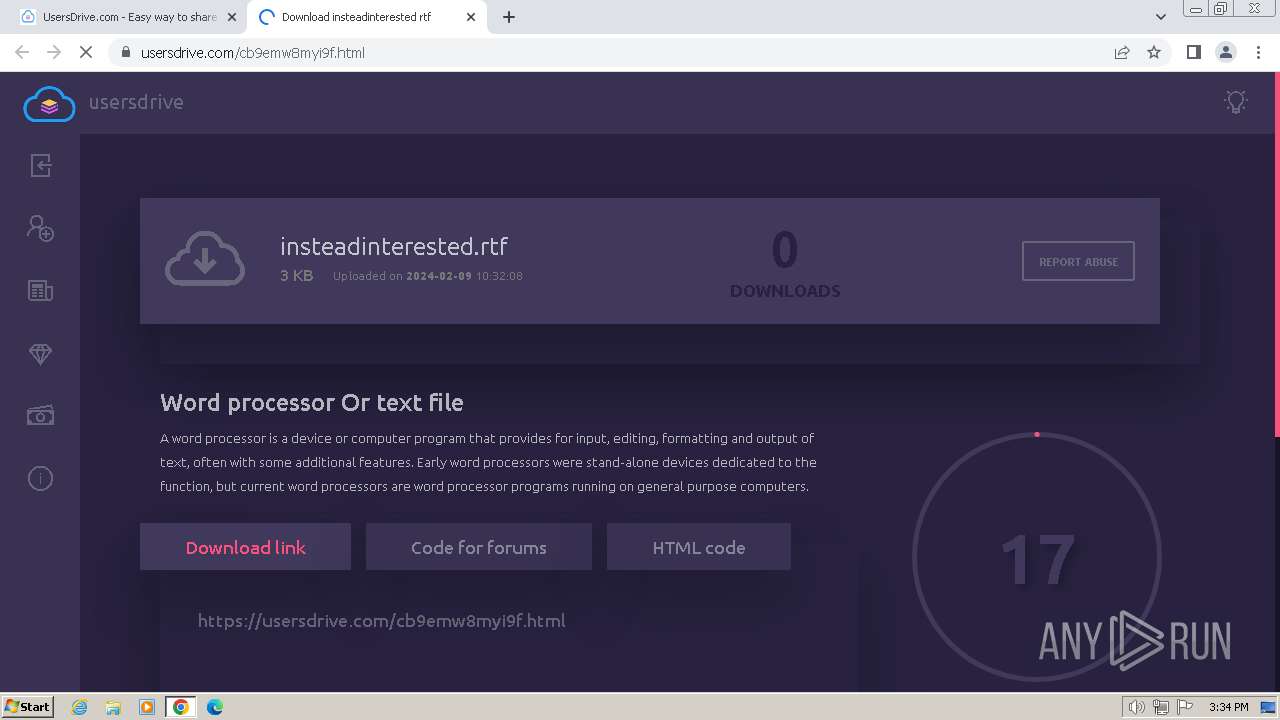Close the UsersDrive.com browser tab

(232, 17)
